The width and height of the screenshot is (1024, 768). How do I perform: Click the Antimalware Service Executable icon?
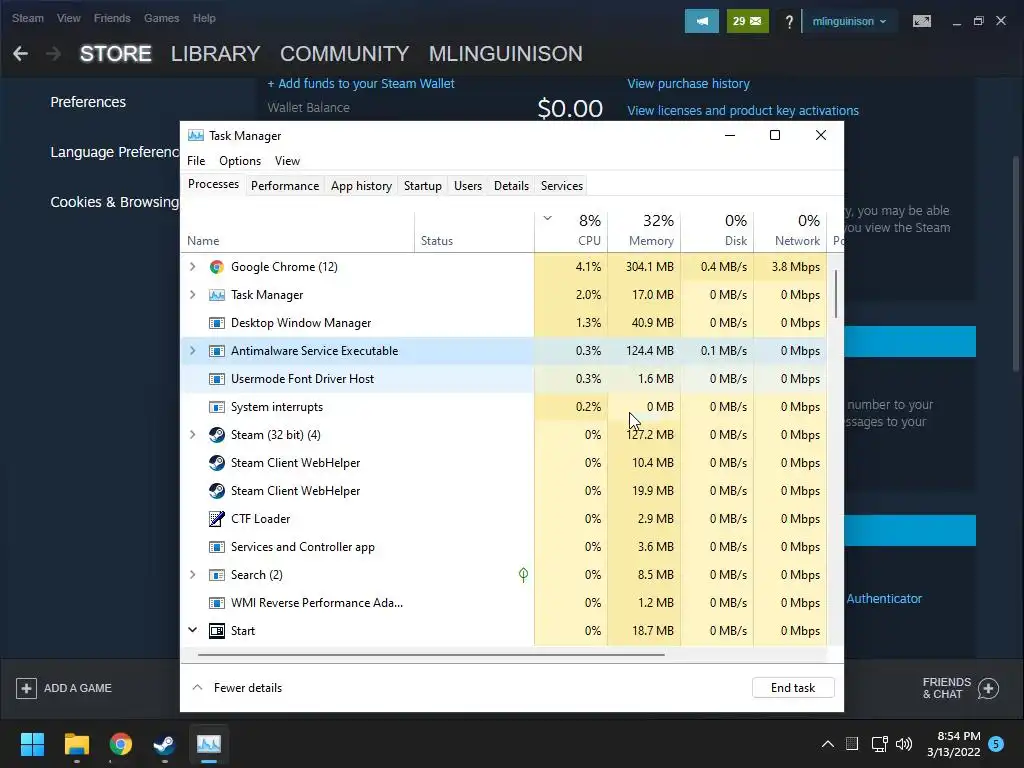[216, 351]
